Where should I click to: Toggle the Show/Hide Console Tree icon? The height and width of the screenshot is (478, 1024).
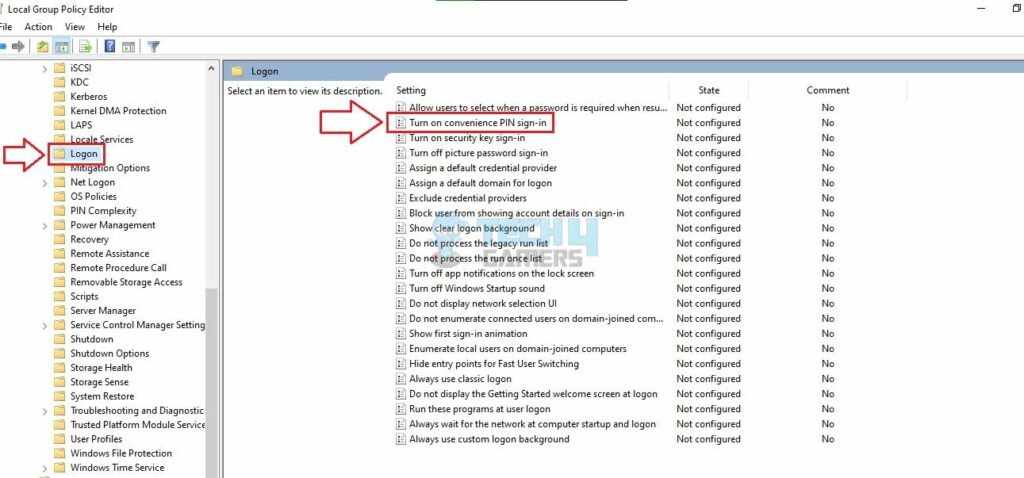click(62, 46)
